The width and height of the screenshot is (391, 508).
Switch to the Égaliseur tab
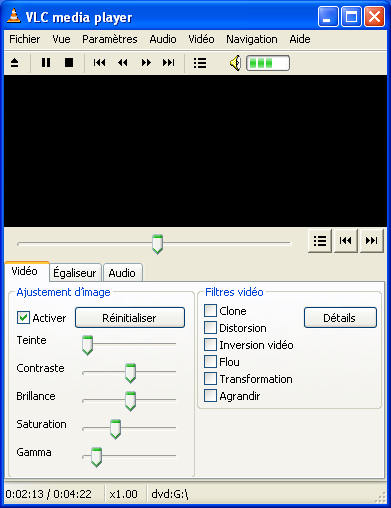point(75,273)
